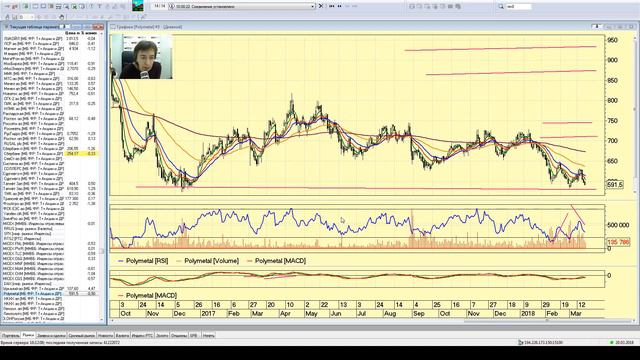The height and width of the screenshot is (360, 640).
Task: Click the Polymetal [RSI] legend entry
Action: [x=143, y=261]
